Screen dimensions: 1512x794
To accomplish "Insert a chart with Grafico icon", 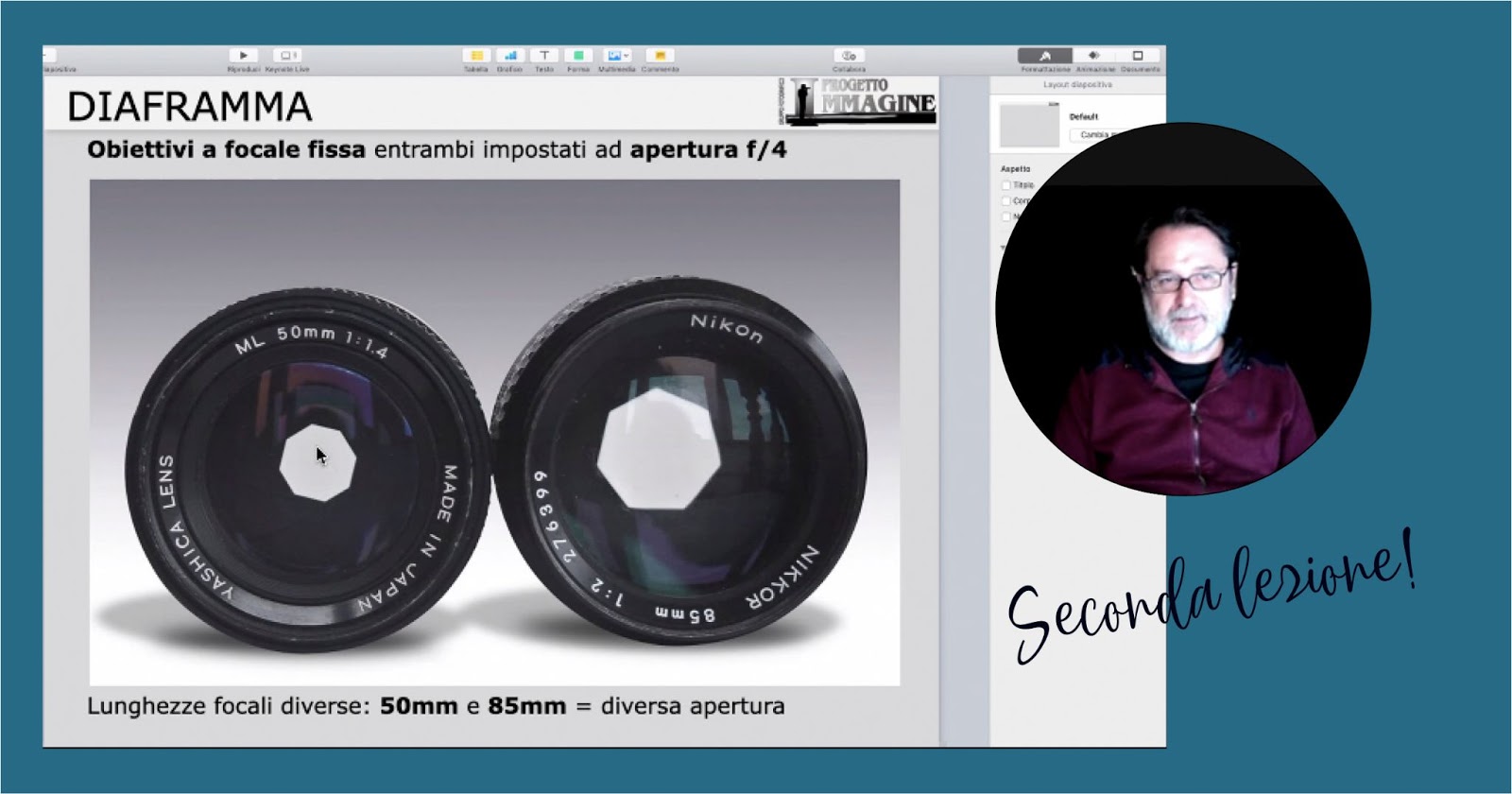I will pyautogui.click(x=509, y=57).
